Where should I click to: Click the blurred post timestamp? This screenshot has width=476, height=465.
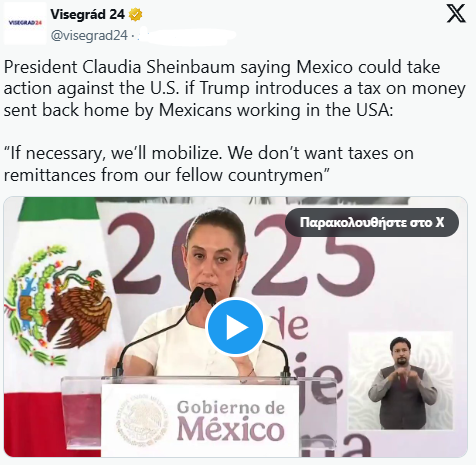(187, 36)
